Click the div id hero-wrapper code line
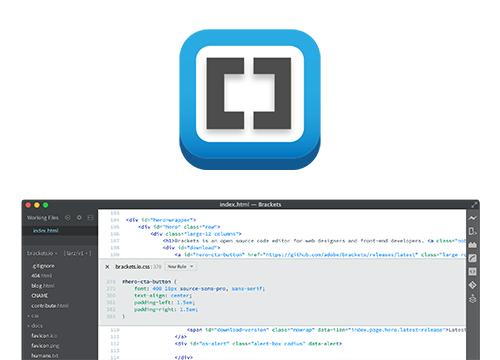 [161, 220]
